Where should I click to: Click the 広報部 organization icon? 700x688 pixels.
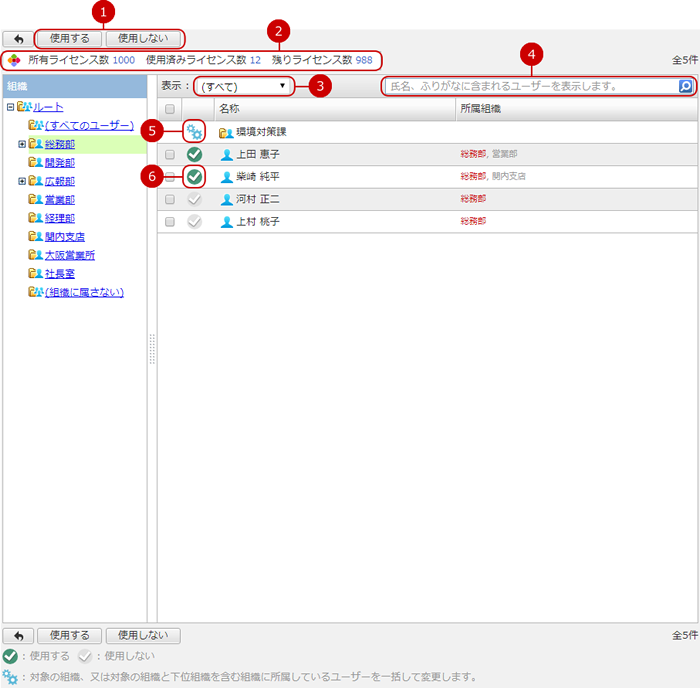point(36,181)
